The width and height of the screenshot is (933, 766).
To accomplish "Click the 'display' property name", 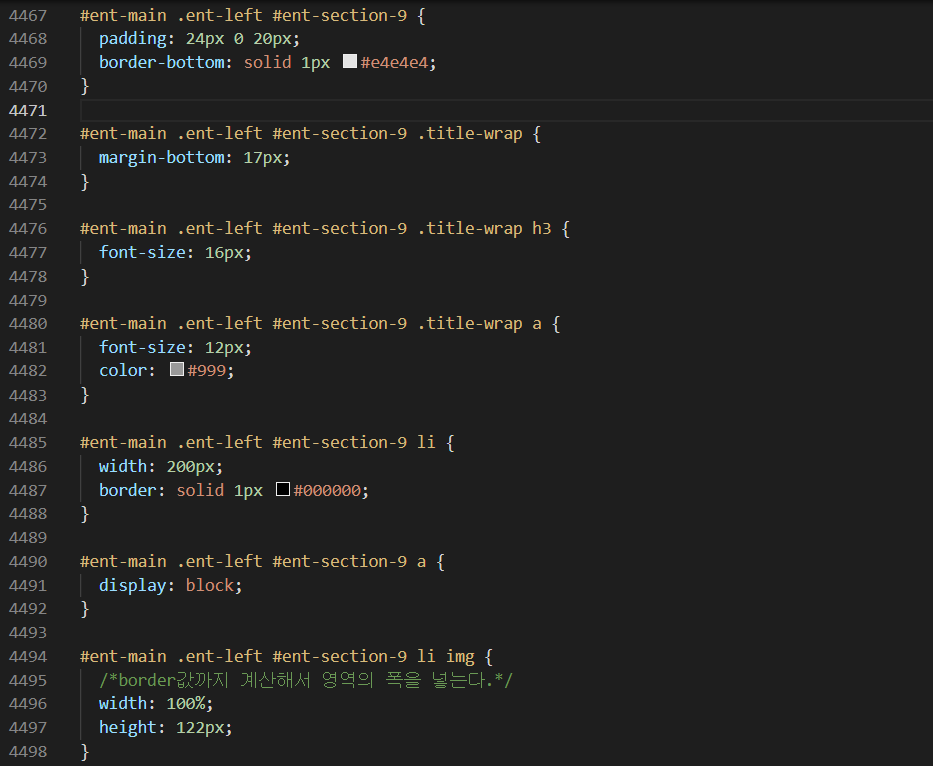I will coord(133,585).
